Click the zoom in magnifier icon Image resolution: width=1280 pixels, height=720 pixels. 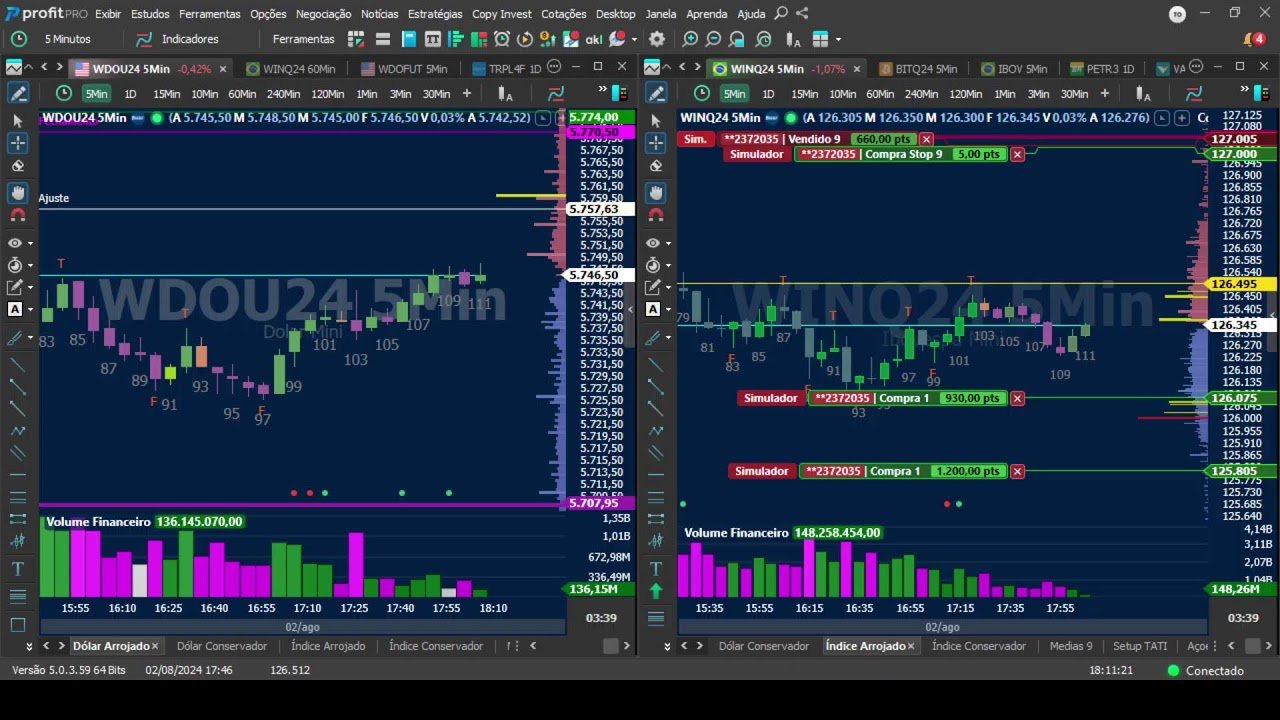tap(690, 39)
